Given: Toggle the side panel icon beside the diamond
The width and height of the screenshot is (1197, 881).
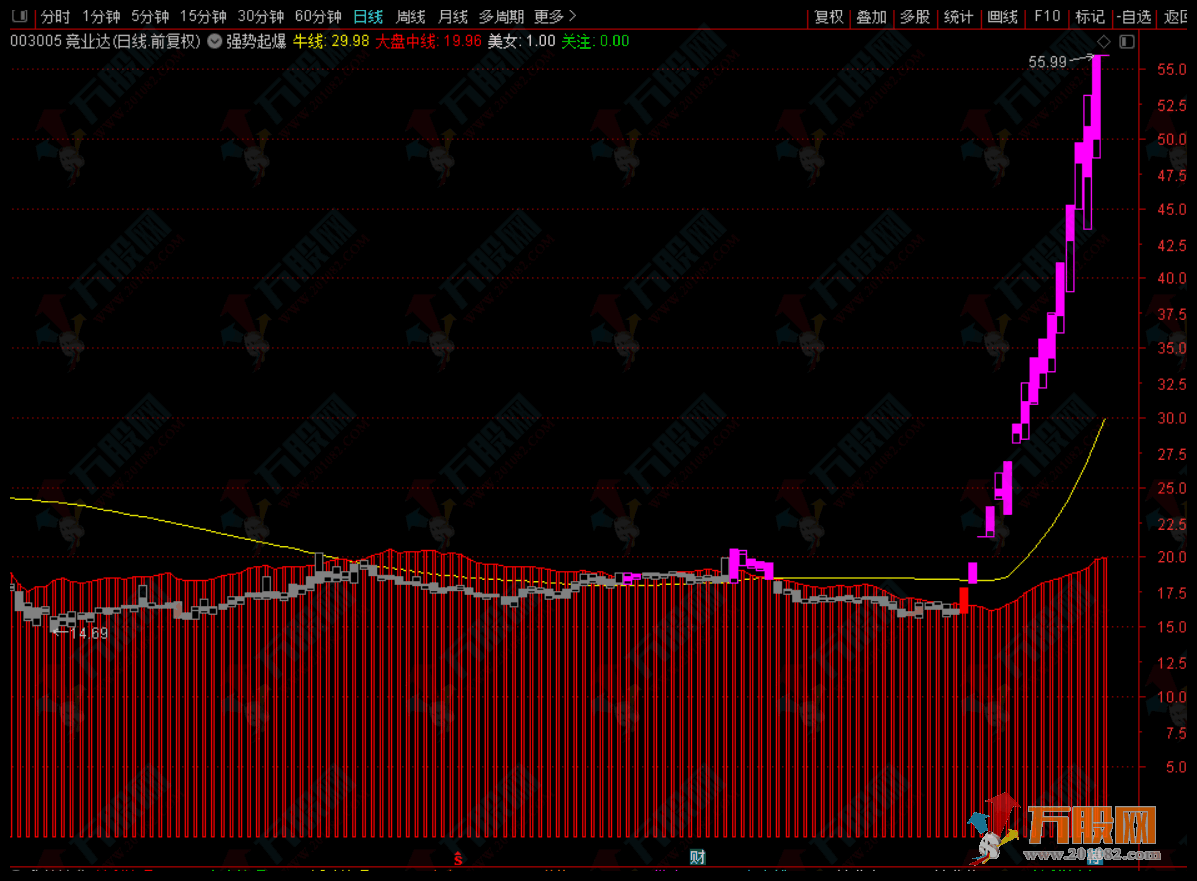Looking at the screenshot, I should click(x=1127, y=41).
